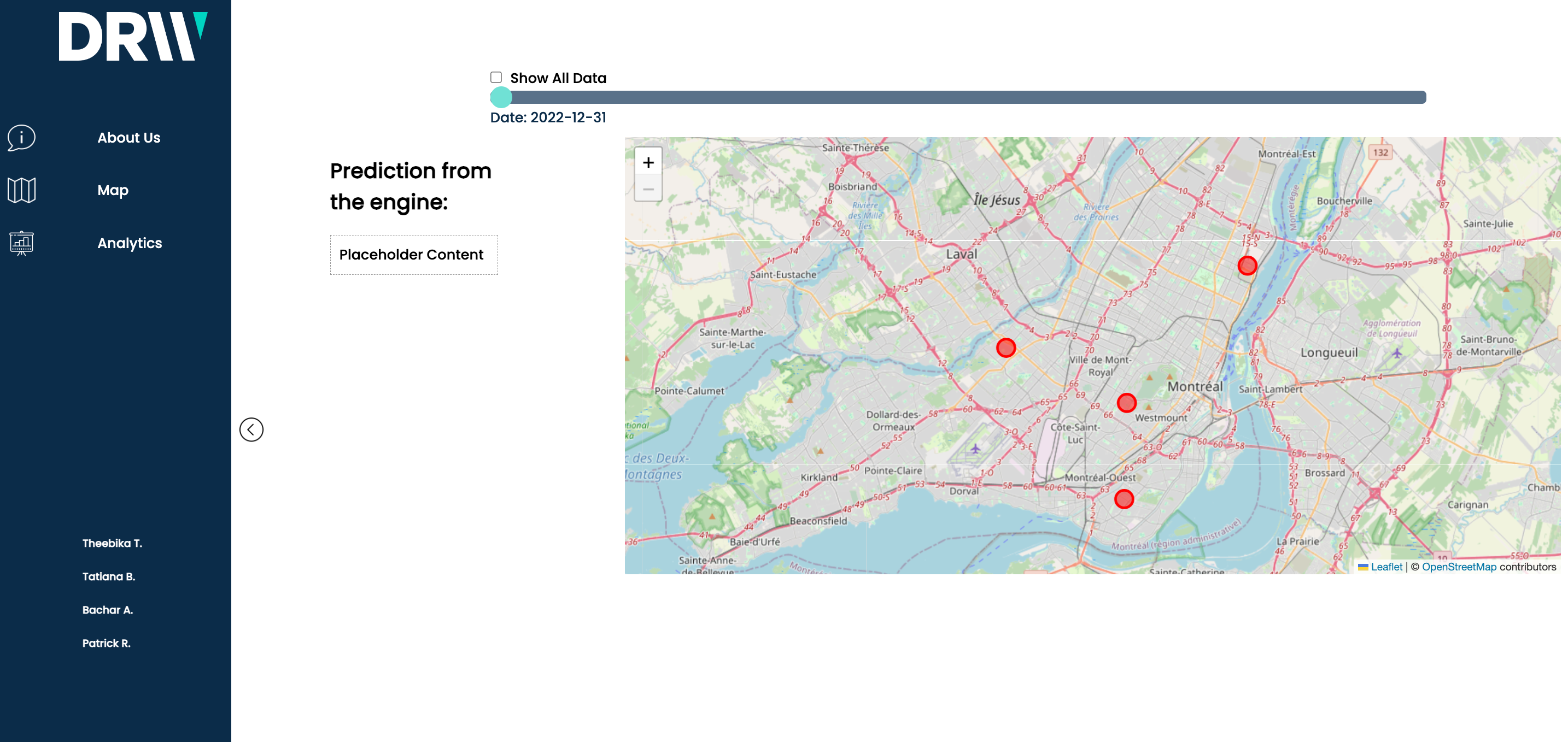
Task: Select the red marker south of Montréal-Ouest
Action: click(1123, 499)
